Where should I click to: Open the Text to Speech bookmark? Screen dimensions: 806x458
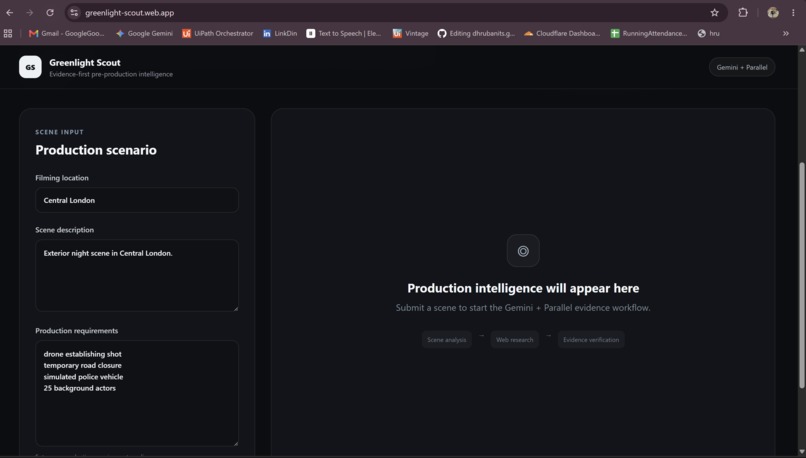point(344,33)
